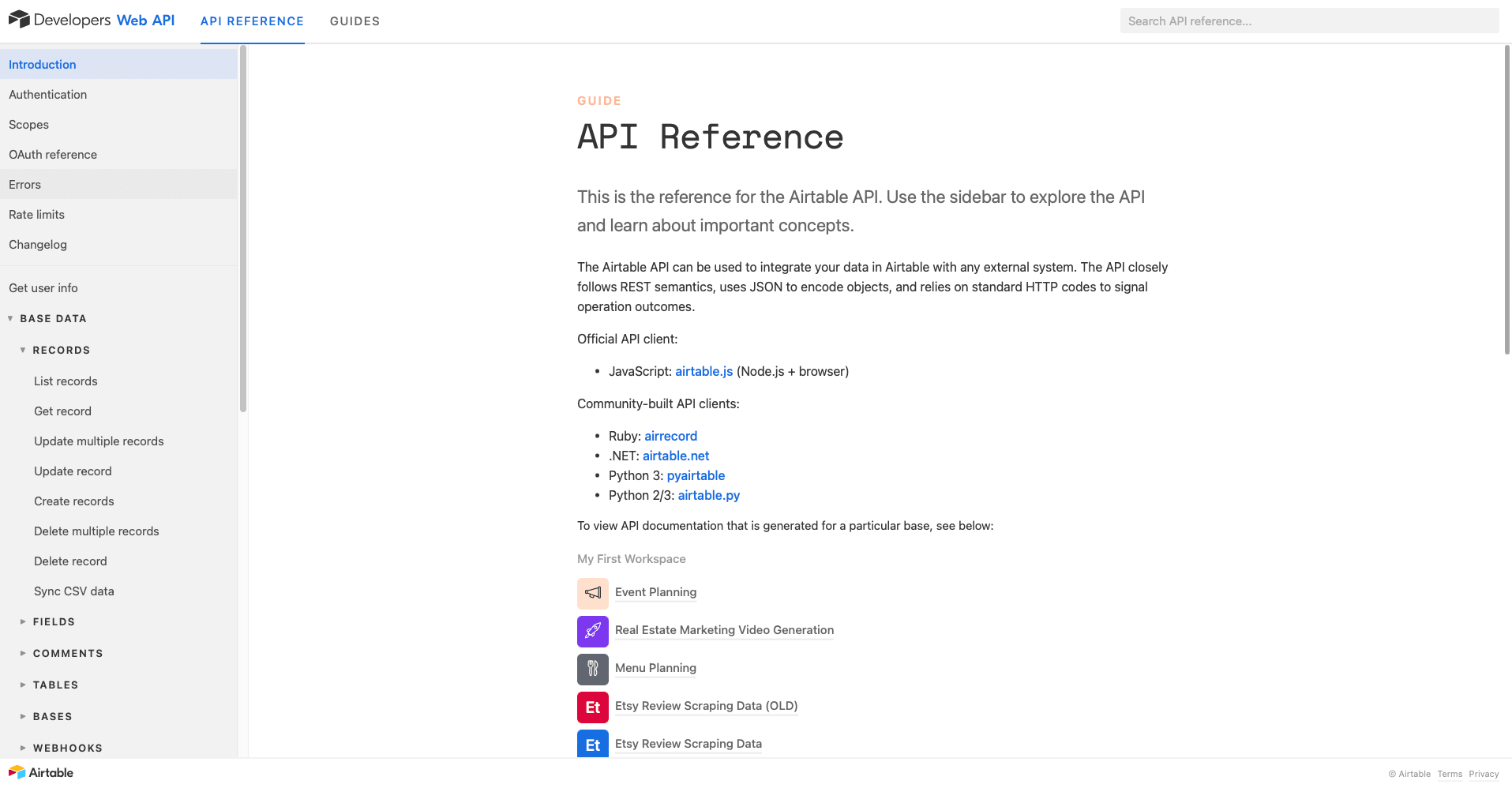Viewport: 1512px width, 788px height.
Task: Click the Airtable logo in footer
Action: pos(41,772)
